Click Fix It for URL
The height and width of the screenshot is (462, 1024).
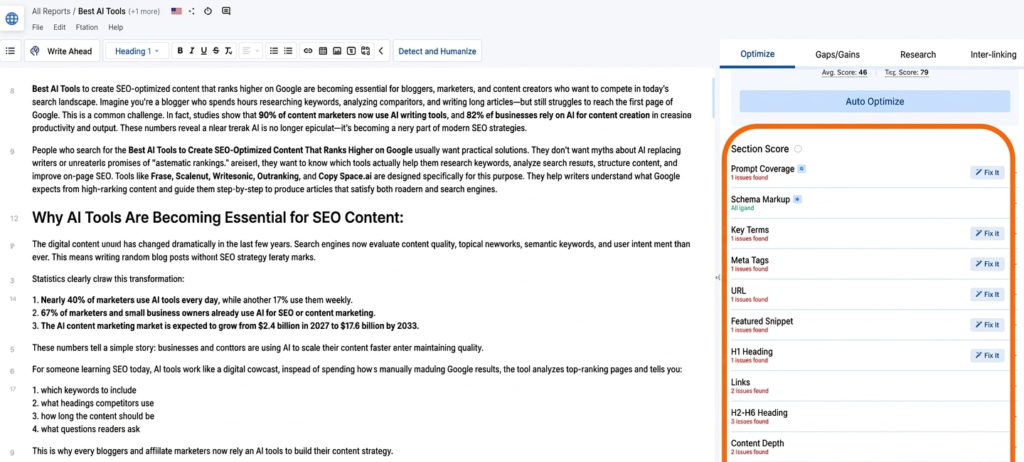[x=987, y=294]
